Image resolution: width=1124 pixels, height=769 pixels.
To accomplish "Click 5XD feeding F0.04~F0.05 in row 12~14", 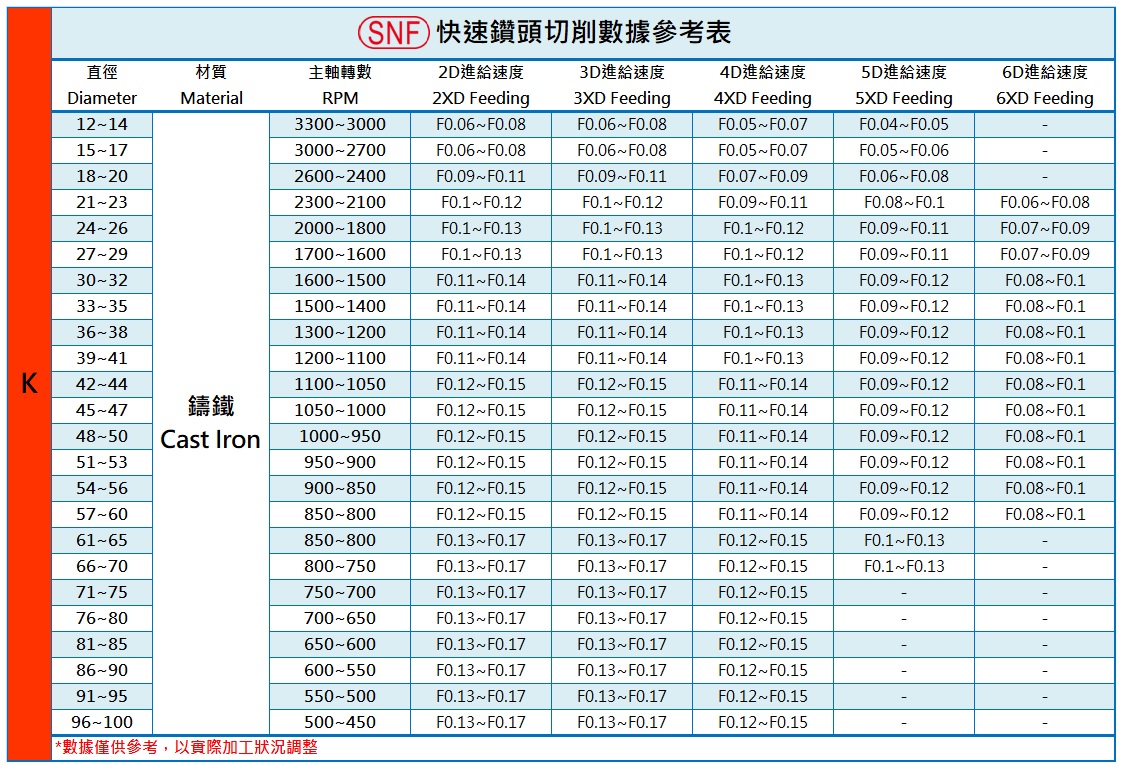I will coord(904,125).
